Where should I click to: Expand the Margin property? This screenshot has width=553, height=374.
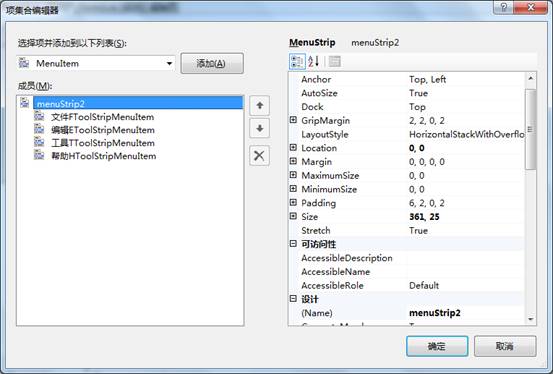point(293,161)
